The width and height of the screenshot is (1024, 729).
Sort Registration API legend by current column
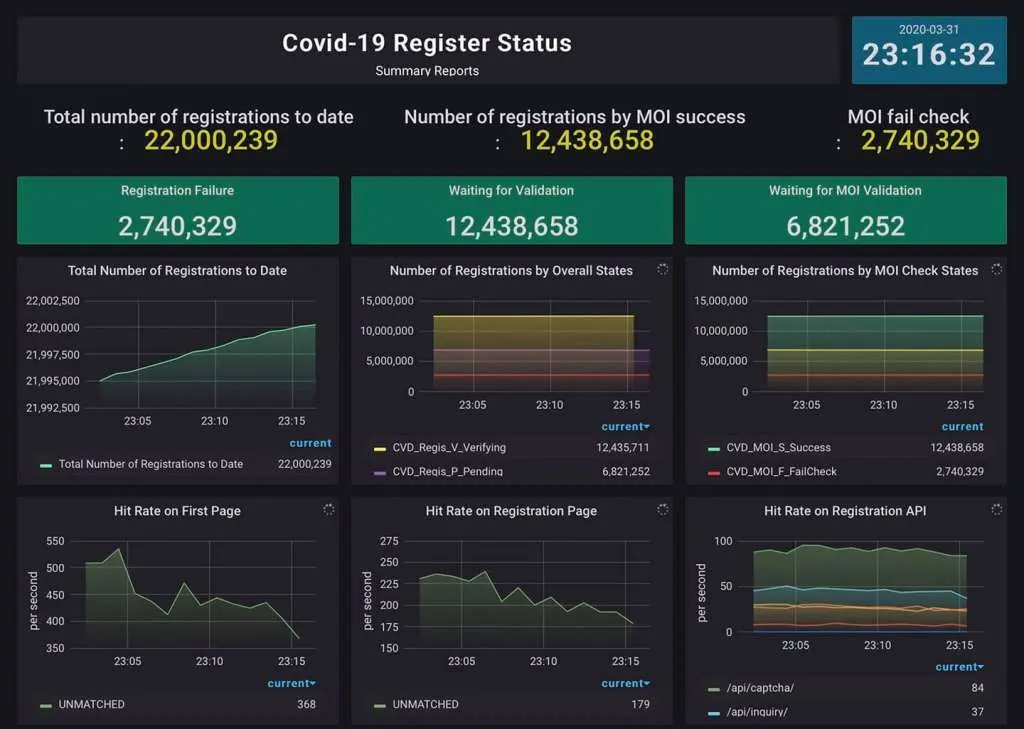coord(959,667)
